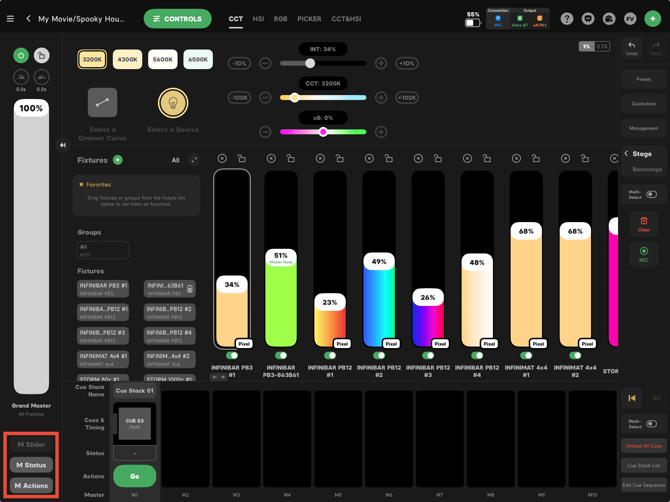670x502 pixels.
Task: Switch to the RGB tab
Action: point(280,19)
